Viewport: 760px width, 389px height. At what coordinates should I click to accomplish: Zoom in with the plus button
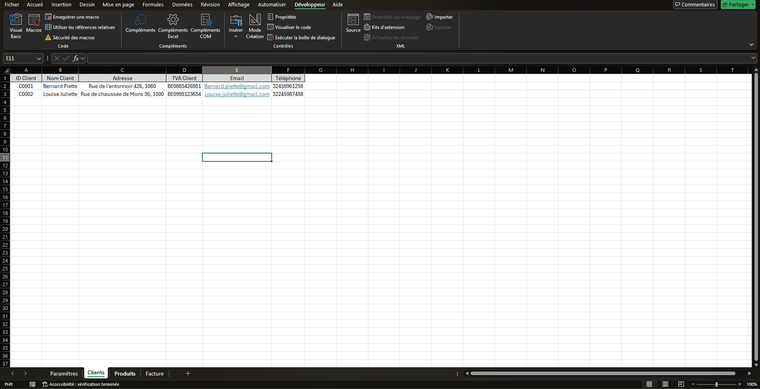[740, 384]
